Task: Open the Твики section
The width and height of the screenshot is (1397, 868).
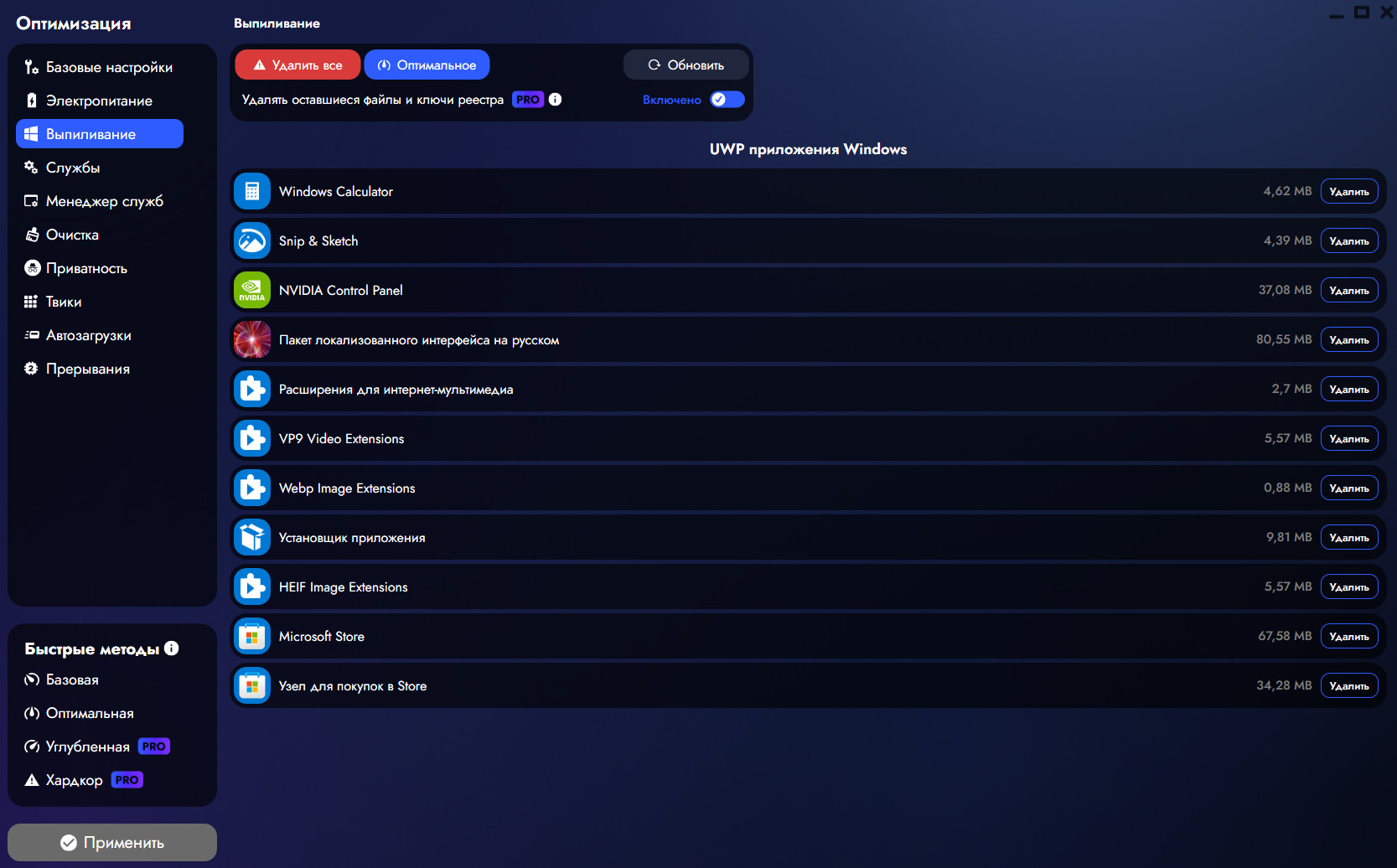Action: click(x=99, y=302)
